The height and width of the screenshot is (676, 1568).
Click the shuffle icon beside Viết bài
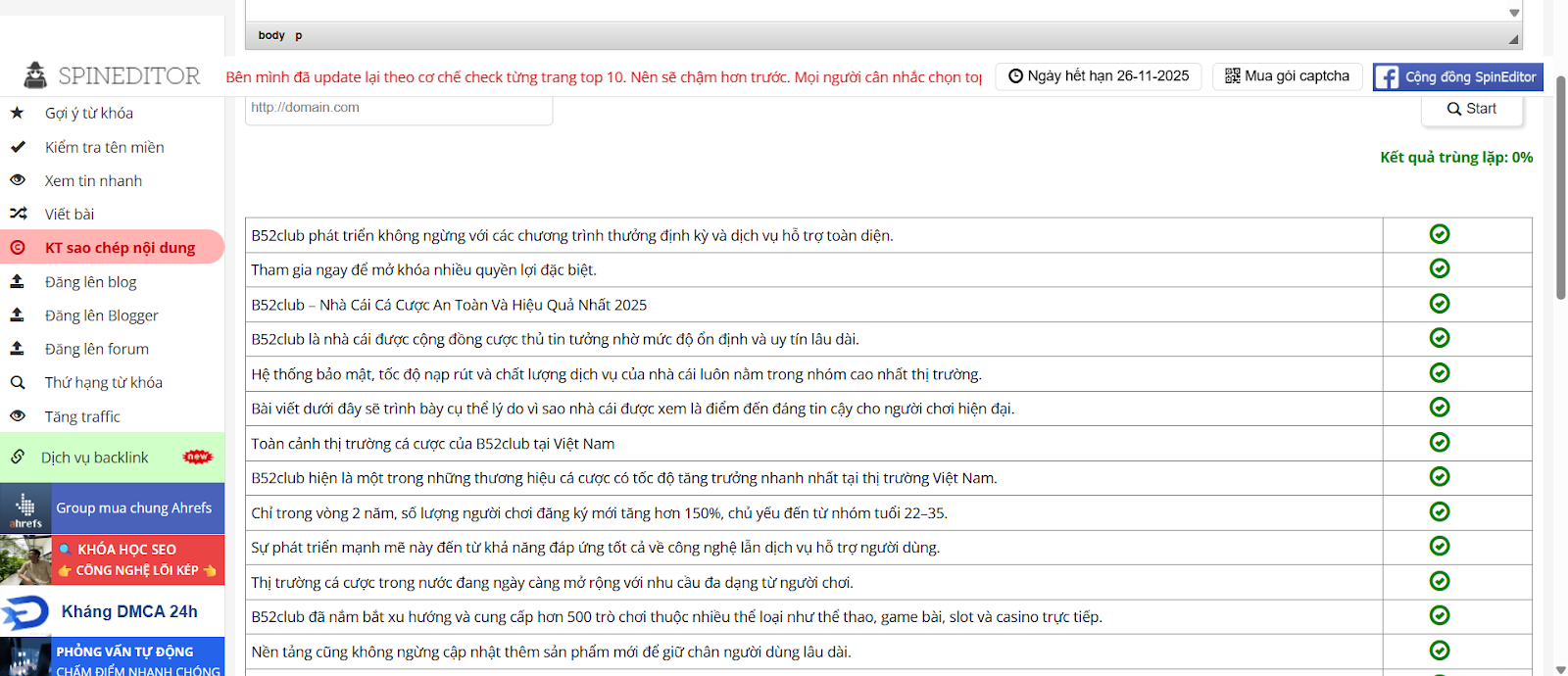(x=18, y=214)
